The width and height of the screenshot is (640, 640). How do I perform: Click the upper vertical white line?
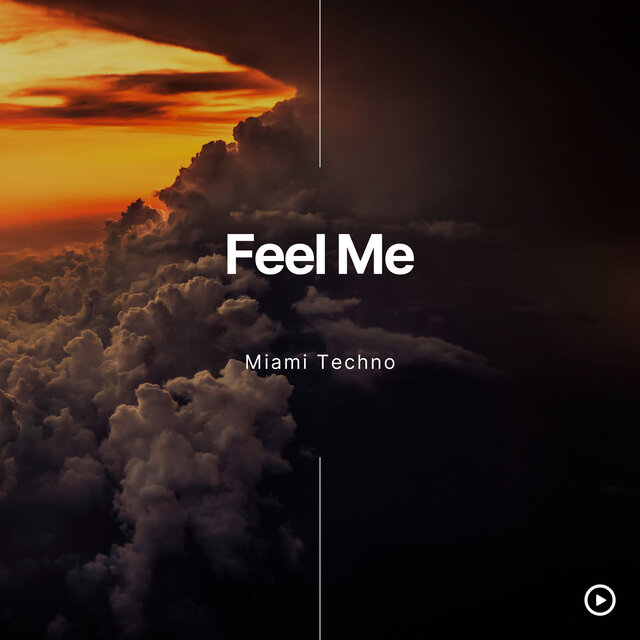pyautogui.click(x=320, y=83)
